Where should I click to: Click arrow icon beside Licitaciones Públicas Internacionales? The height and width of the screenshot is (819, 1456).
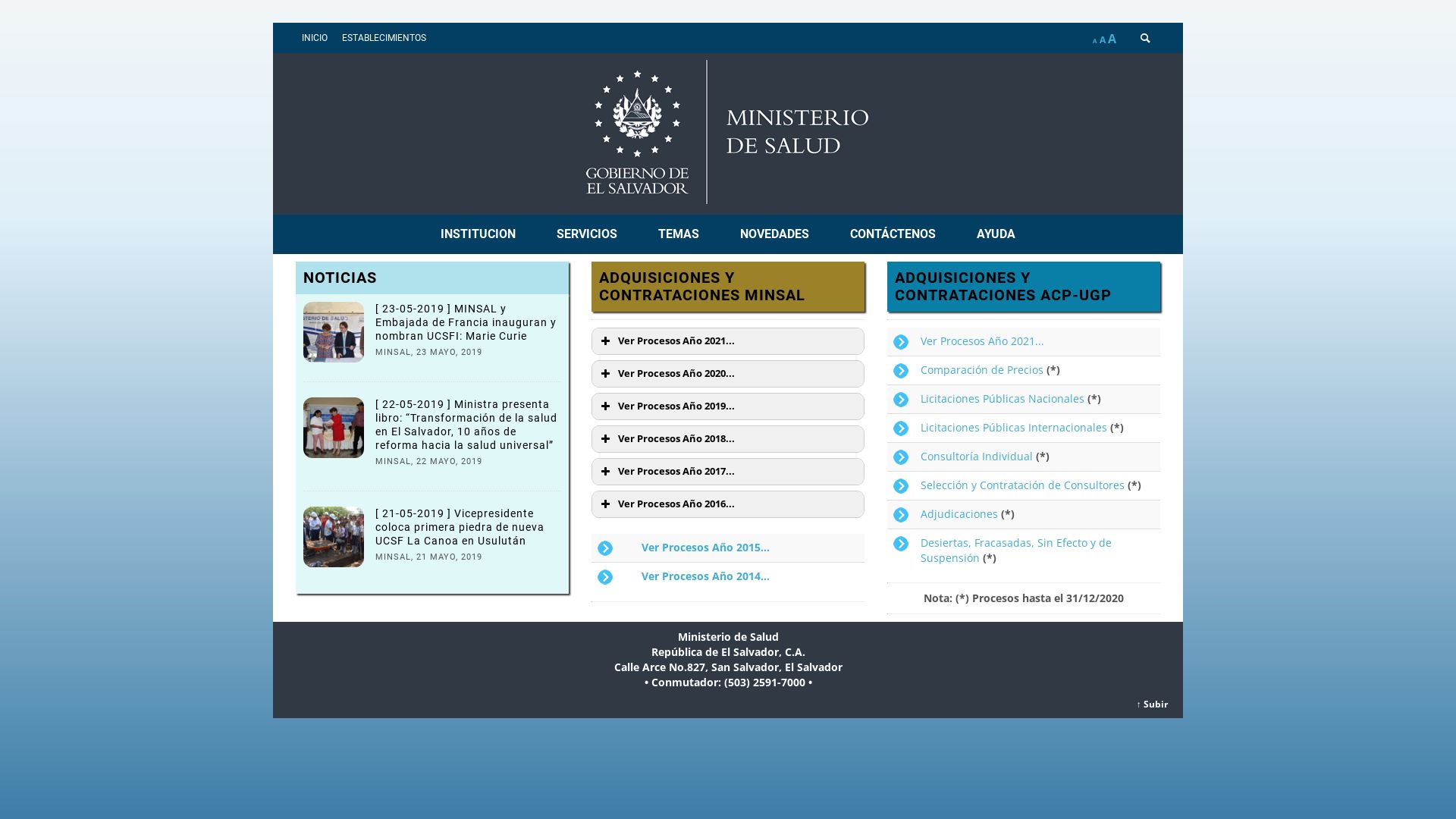coord(901,428)
